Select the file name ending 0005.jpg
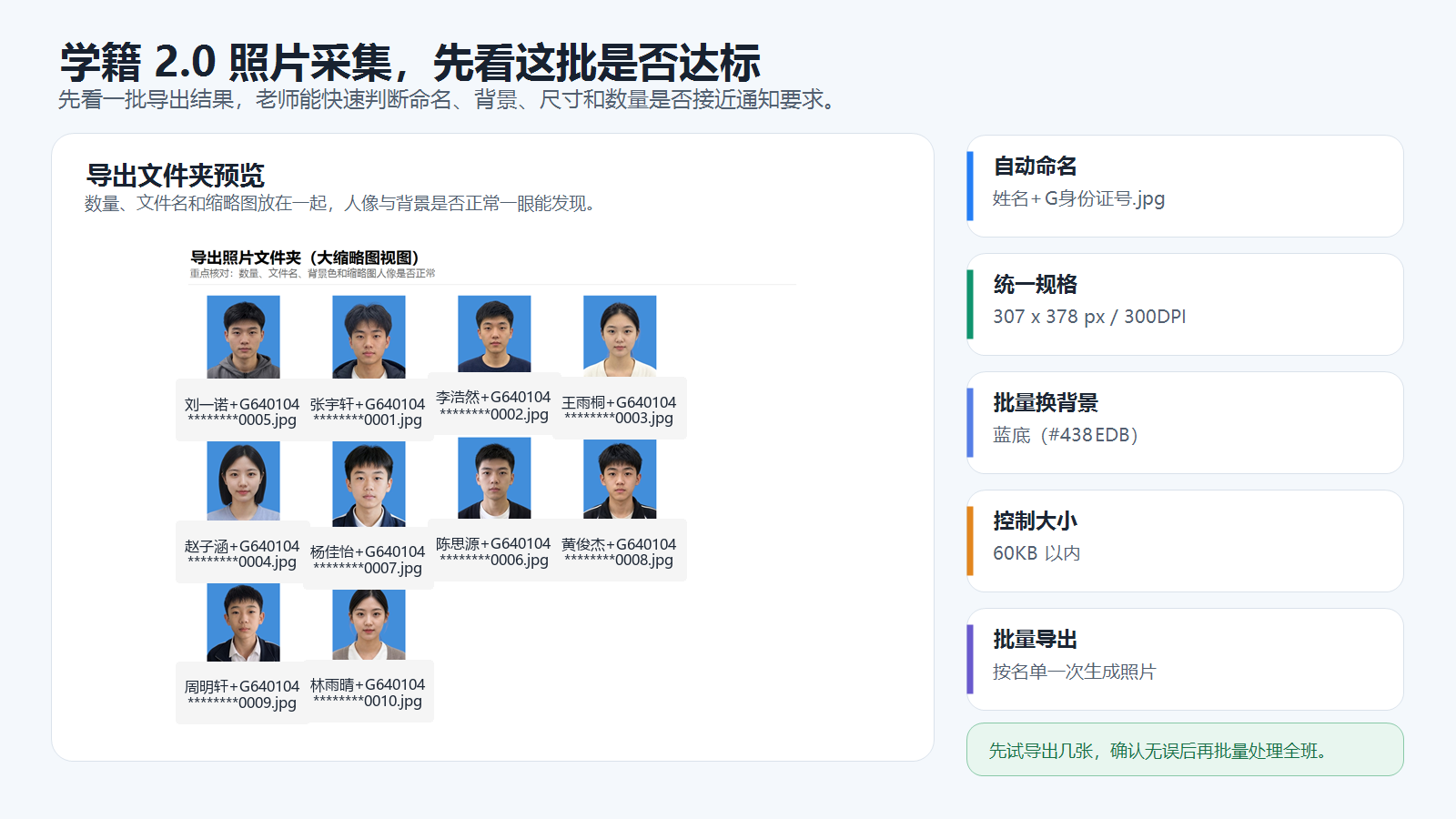 pyautogui.click(x=242, y=411)
